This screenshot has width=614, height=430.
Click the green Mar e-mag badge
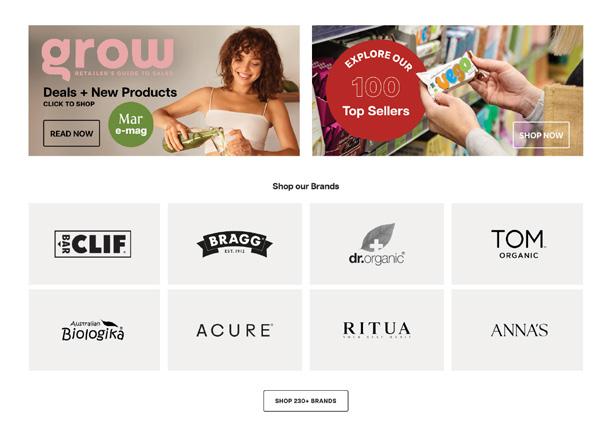pyautogui.click(x=131, y=125)
